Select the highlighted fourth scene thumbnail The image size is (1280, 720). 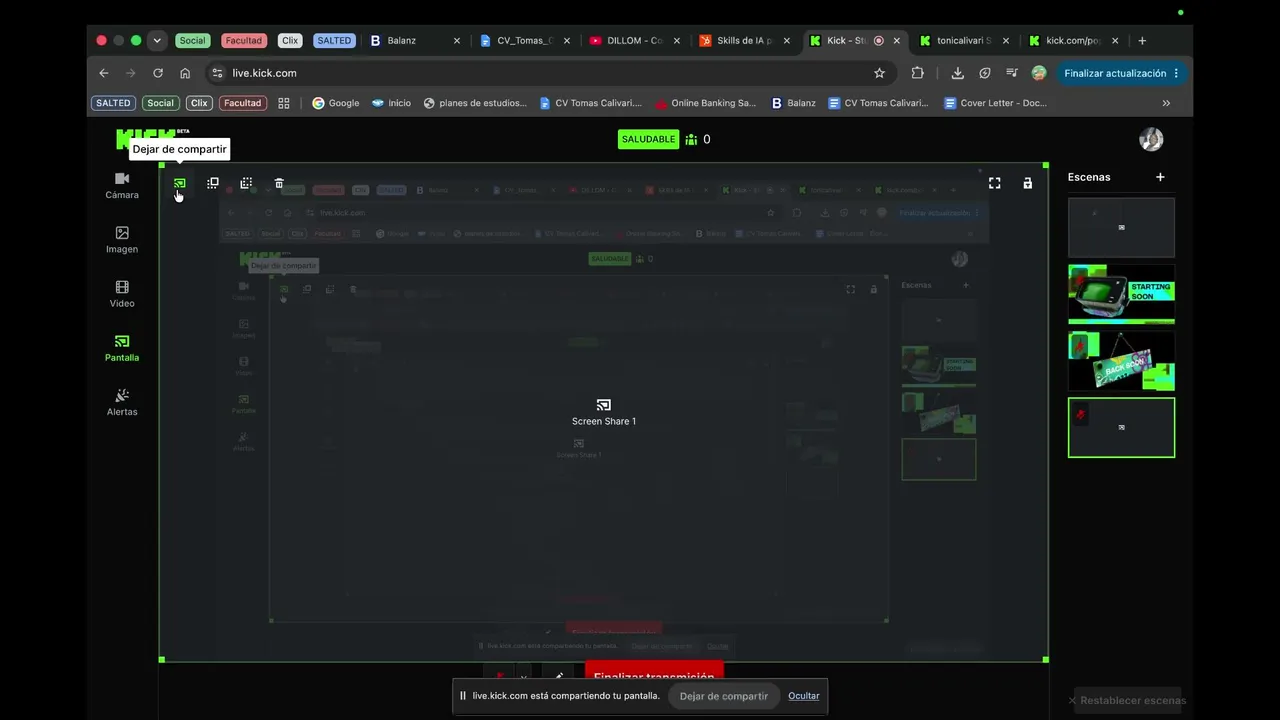pyautogui.click(x=1121, y=428)
